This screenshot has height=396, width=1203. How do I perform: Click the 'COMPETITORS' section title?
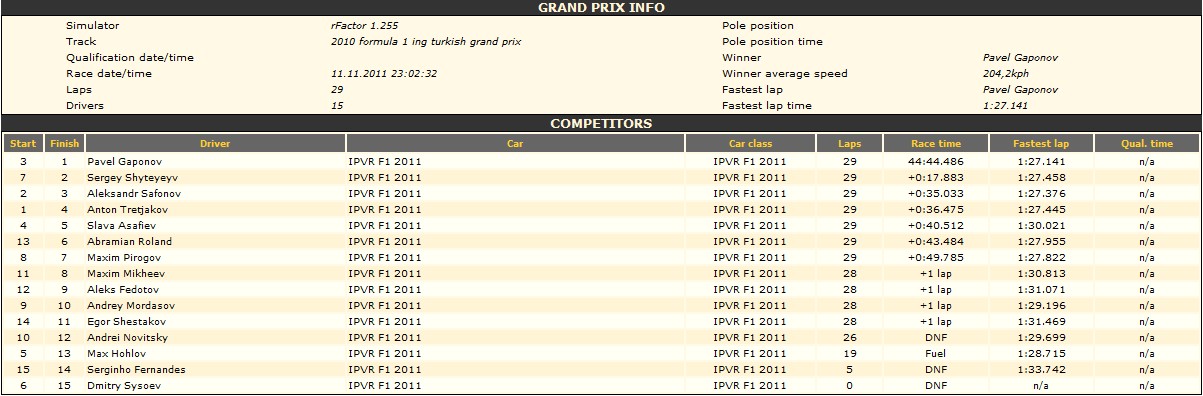coord(601,124)
